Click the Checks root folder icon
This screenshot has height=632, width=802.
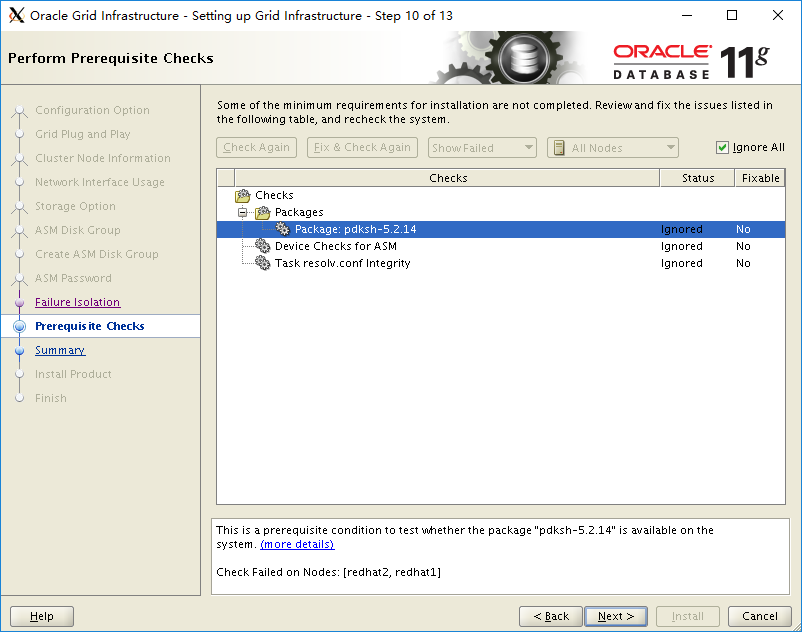click(242, 195)
